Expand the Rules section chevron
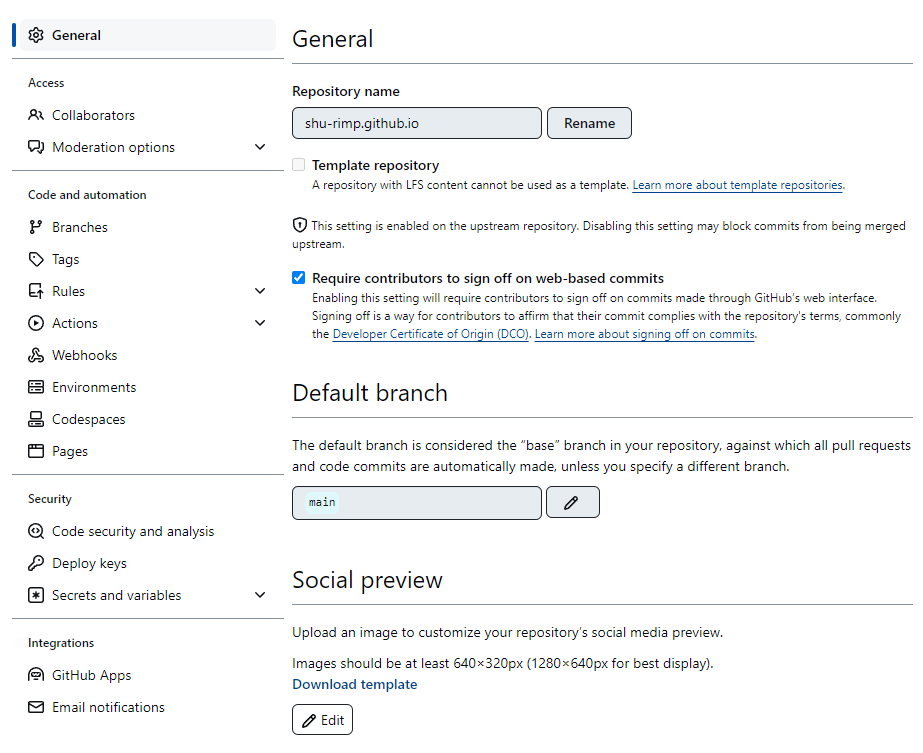Screen dimensions: 923x753 (x=260, y=291)
